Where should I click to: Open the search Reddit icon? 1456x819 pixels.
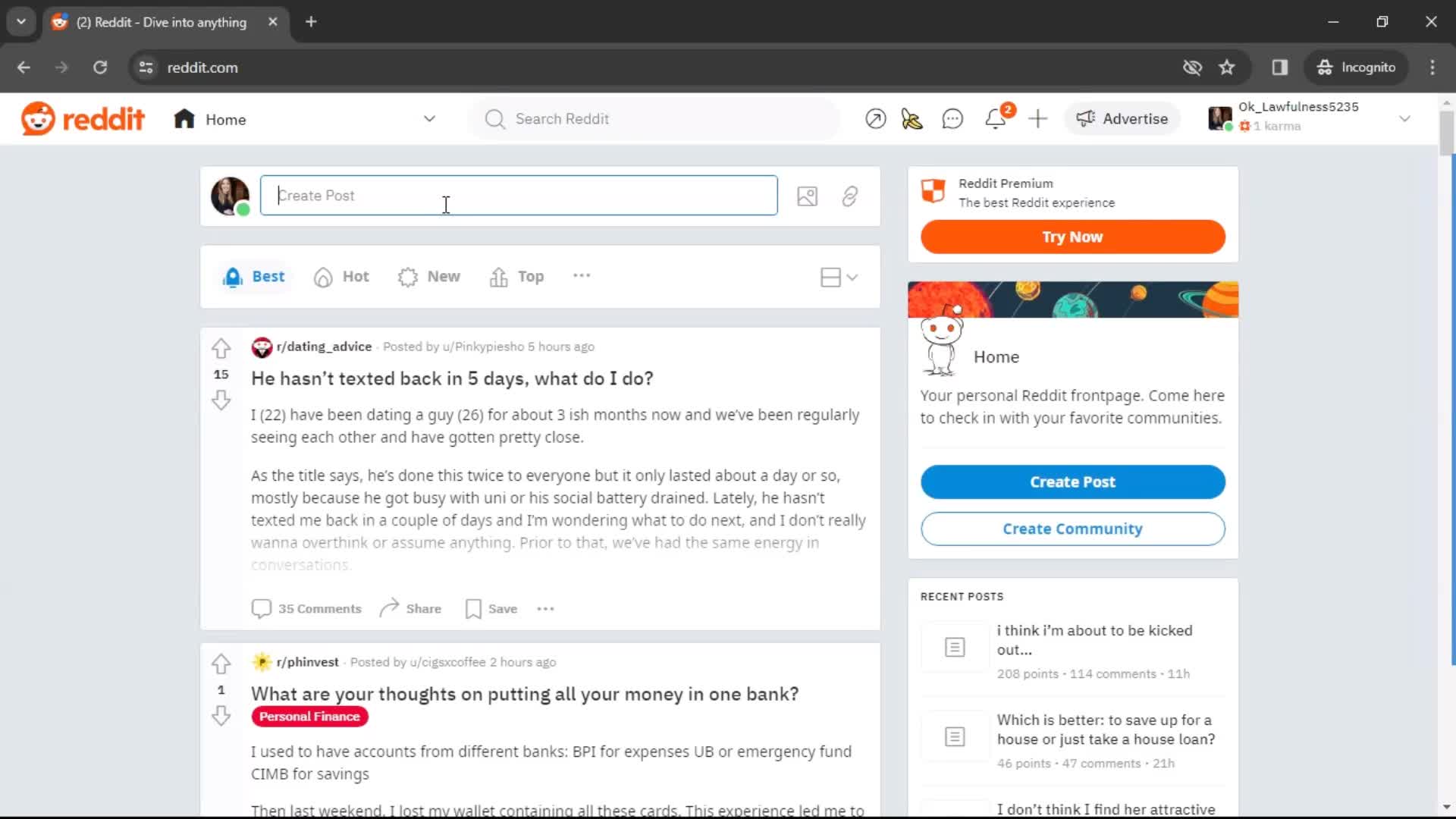494,118
